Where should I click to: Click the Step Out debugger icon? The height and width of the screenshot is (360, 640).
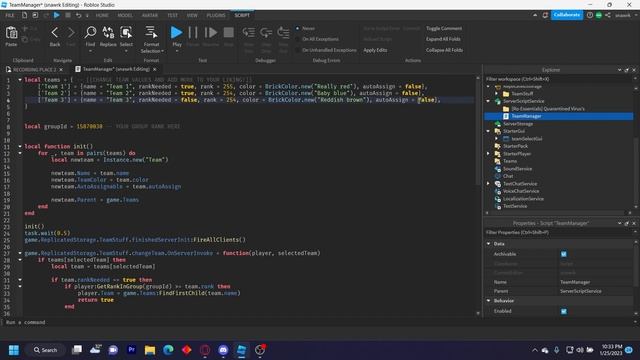coord(283,33)
